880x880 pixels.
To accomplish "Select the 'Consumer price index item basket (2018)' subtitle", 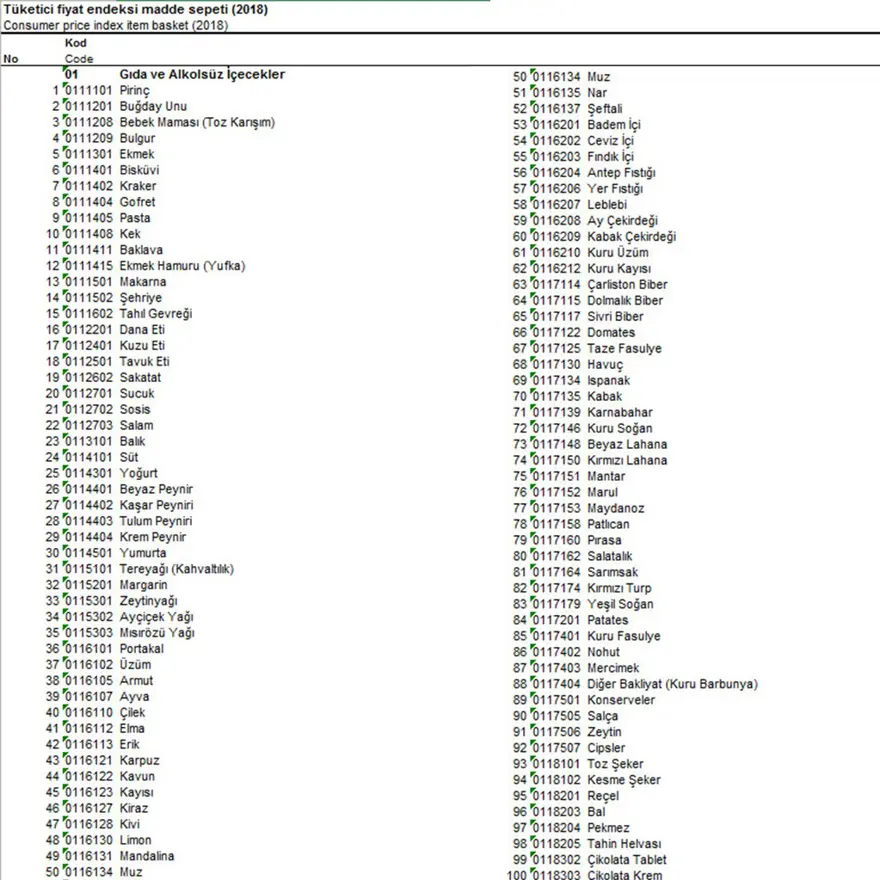I will click(x=115, y=25).
